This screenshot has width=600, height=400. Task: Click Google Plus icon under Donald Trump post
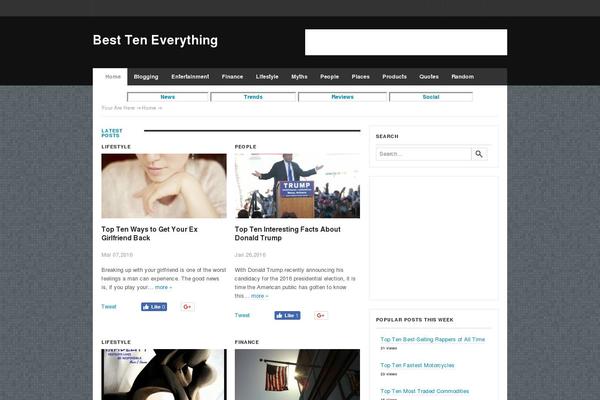[x=321, y=315]
